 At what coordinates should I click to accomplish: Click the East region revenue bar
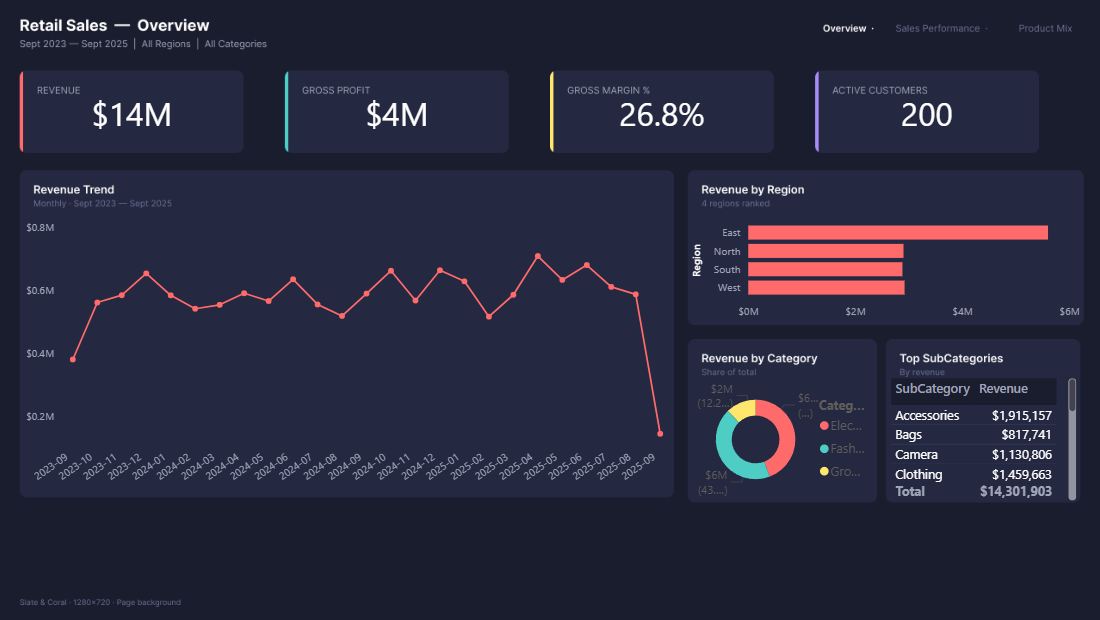point(898,233)
